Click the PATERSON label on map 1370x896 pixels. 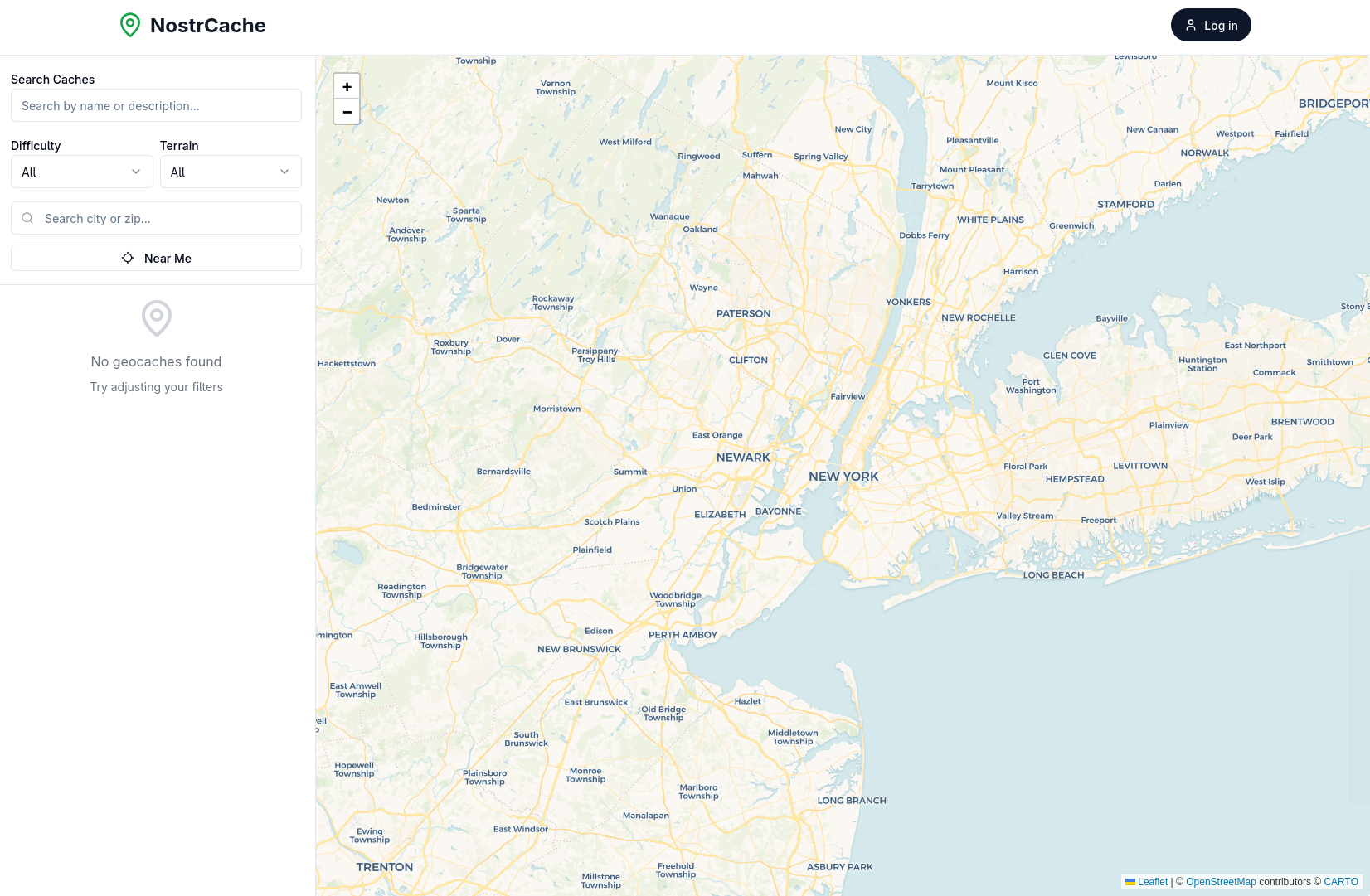(743, 314)
